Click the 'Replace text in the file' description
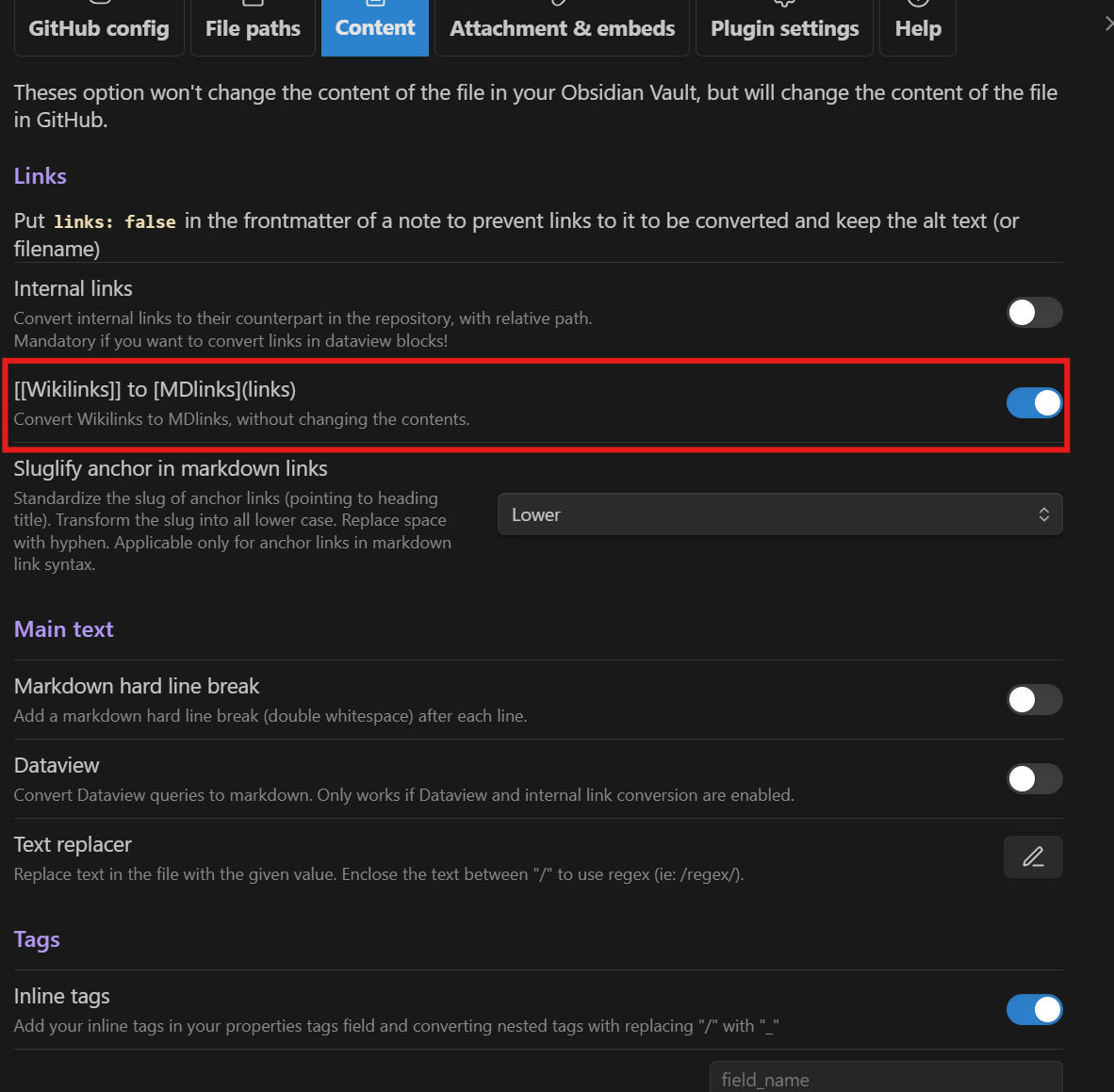1114x1092 pixels. [x=379, y=874]
